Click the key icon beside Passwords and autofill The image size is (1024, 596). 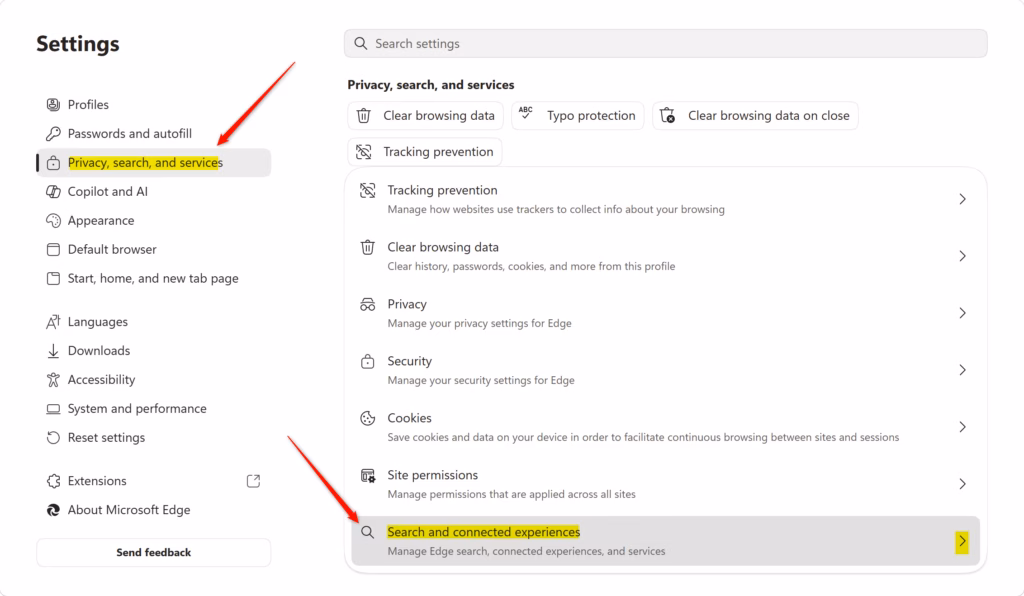53,134
